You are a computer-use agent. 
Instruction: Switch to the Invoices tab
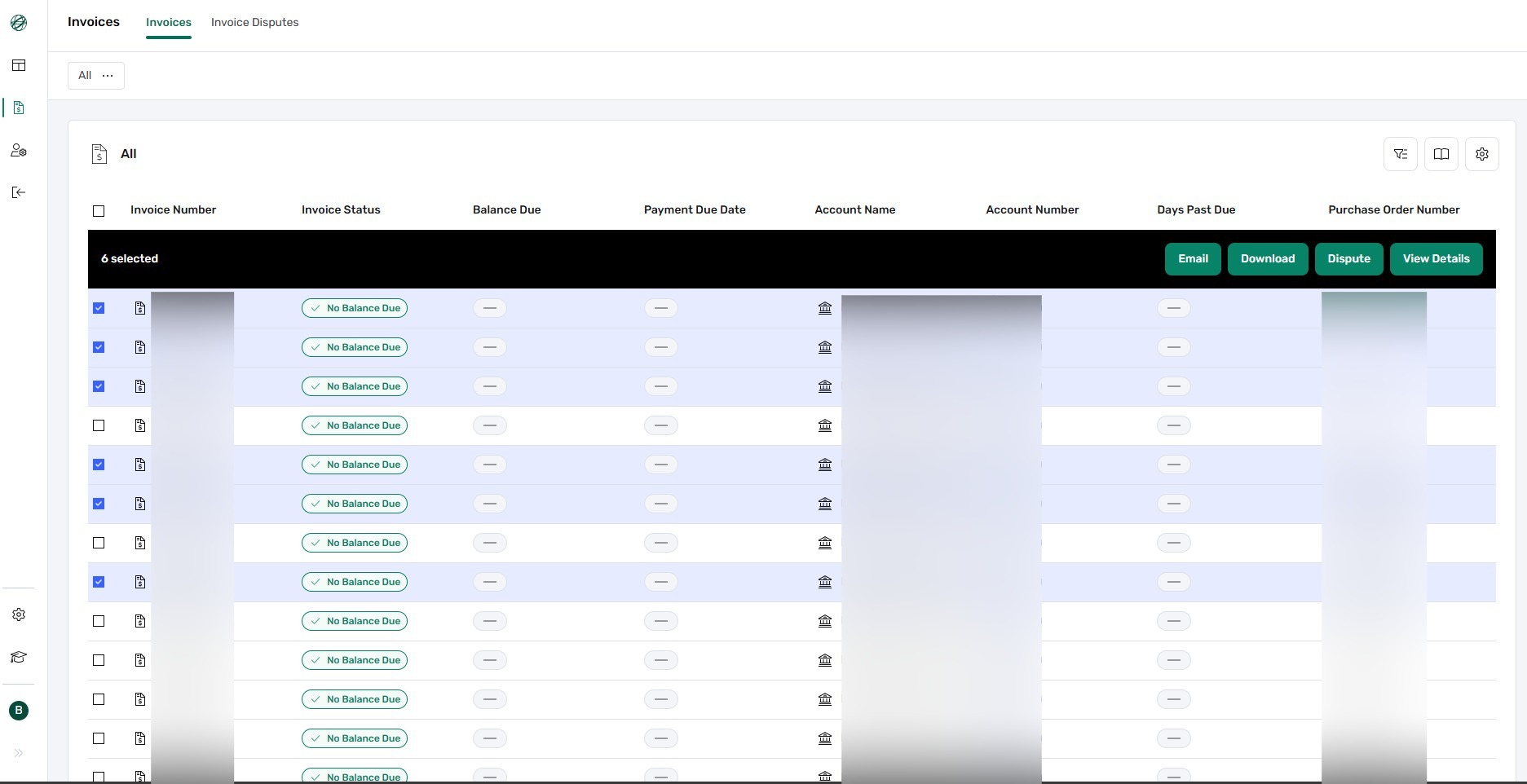(x=169, y=23)
